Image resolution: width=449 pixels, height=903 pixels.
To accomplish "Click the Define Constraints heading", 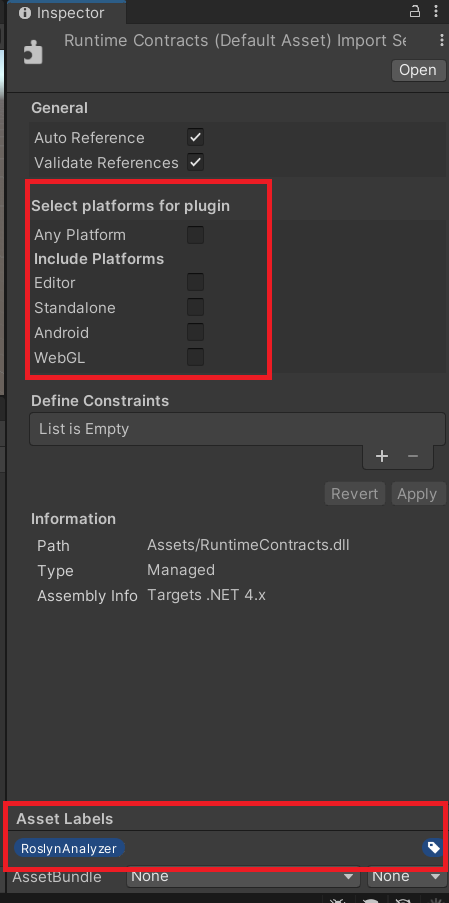I will [x=100, y=400].
